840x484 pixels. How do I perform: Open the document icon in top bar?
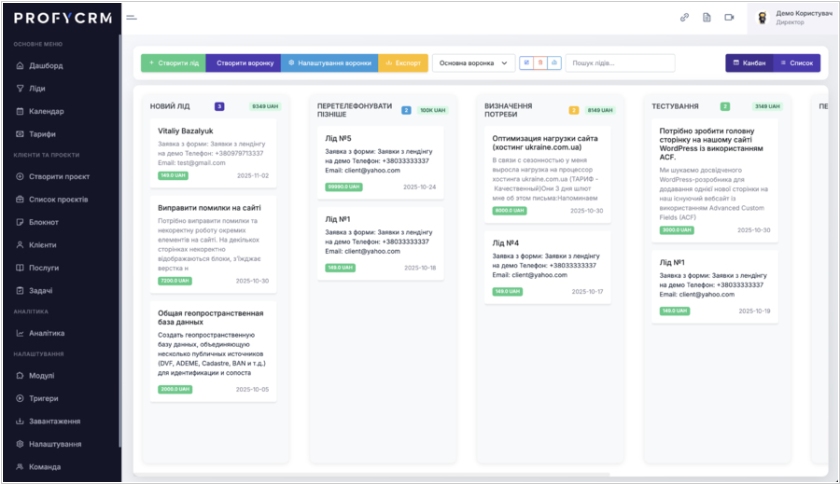coord(706,17)
